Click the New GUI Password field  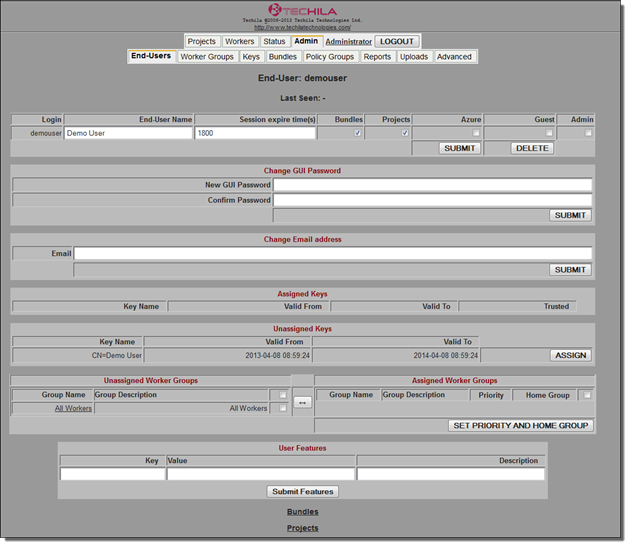[x=432, y=185]
